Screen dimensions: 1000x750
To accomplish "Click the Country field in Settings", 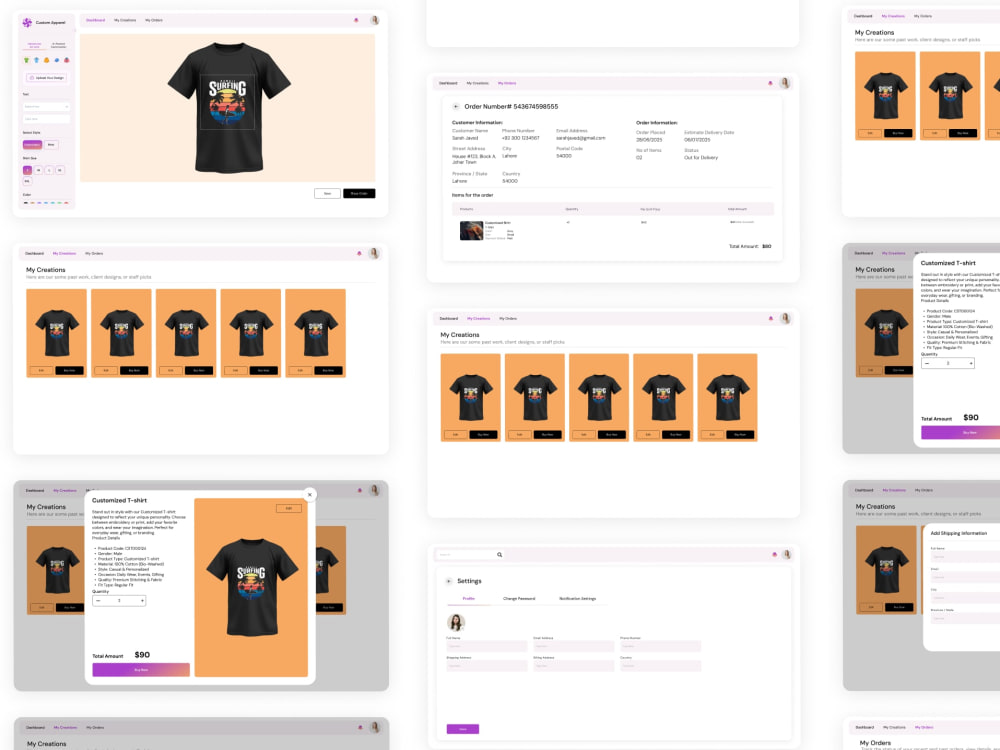I will (x=660, y=666).
